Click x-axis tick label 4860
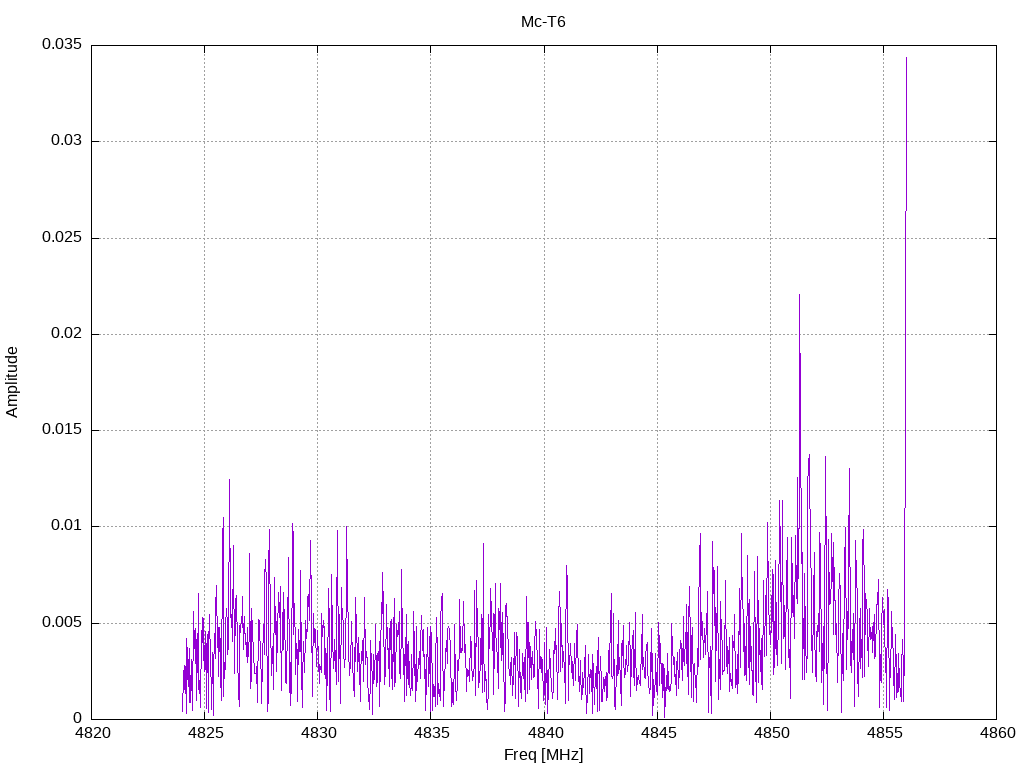 pos(997,733)
